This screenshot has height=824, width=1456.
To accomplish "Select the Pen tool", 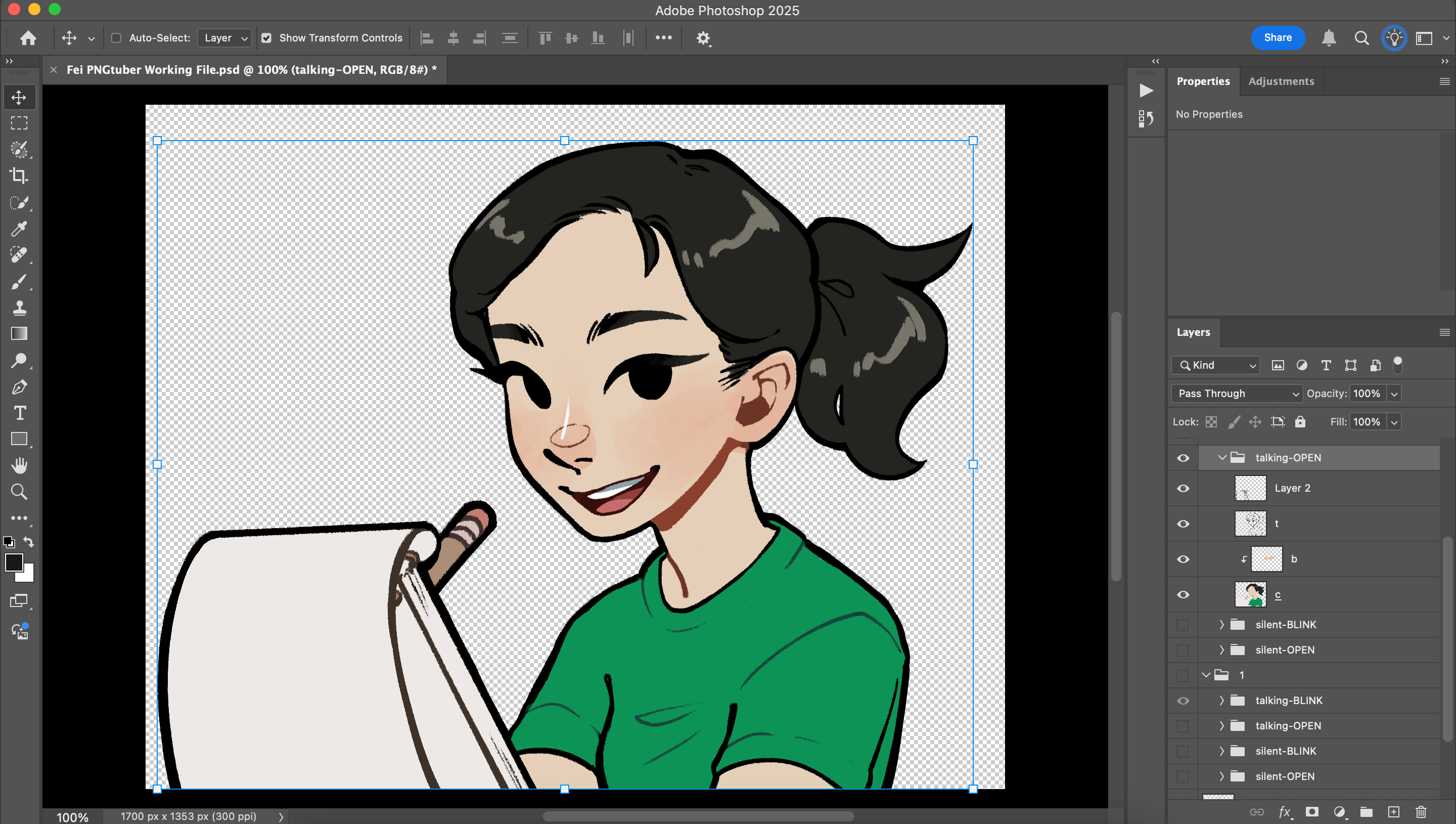I will [19, 387].
